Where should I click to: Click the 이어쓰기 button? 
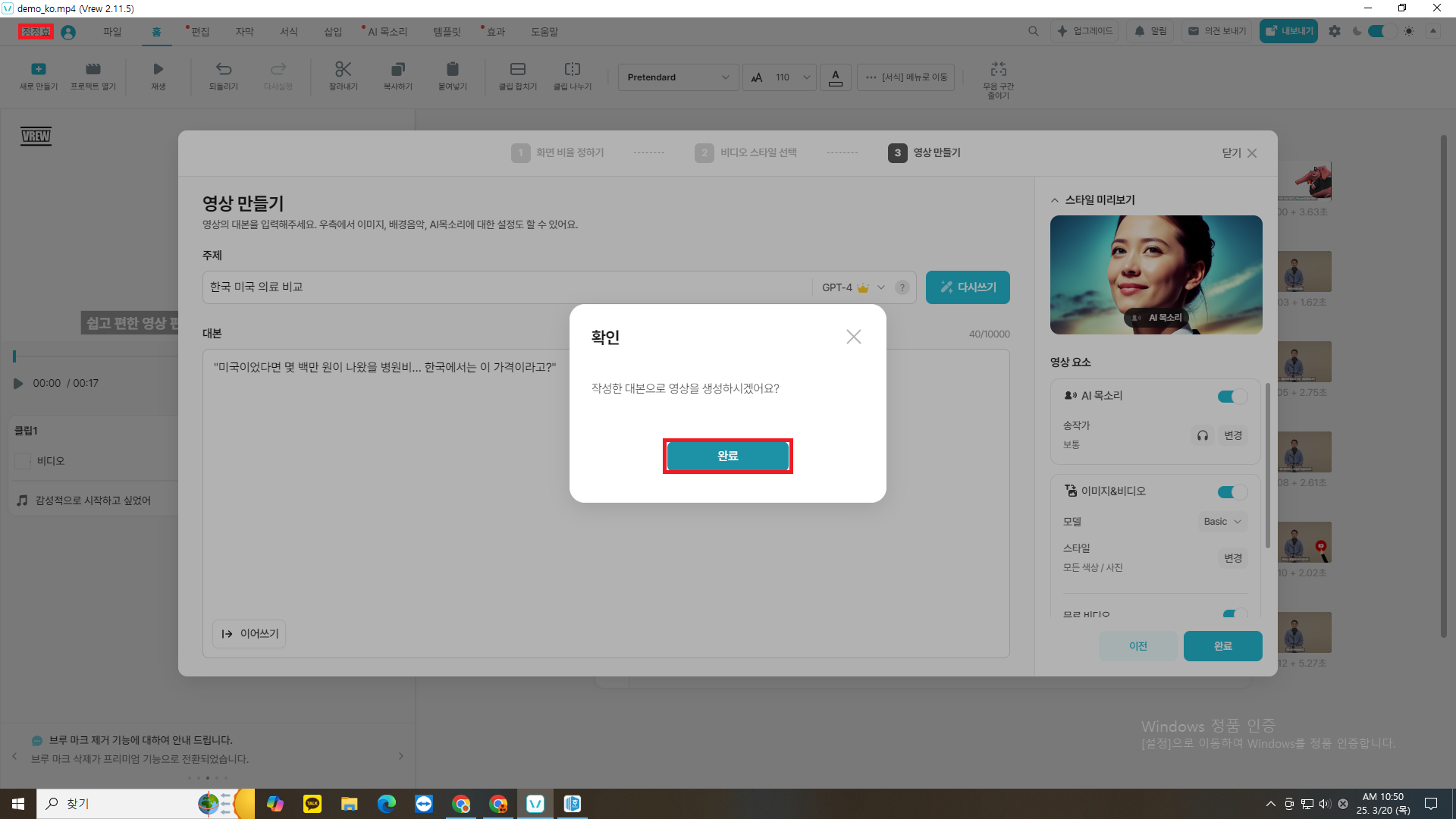[249, 634]
